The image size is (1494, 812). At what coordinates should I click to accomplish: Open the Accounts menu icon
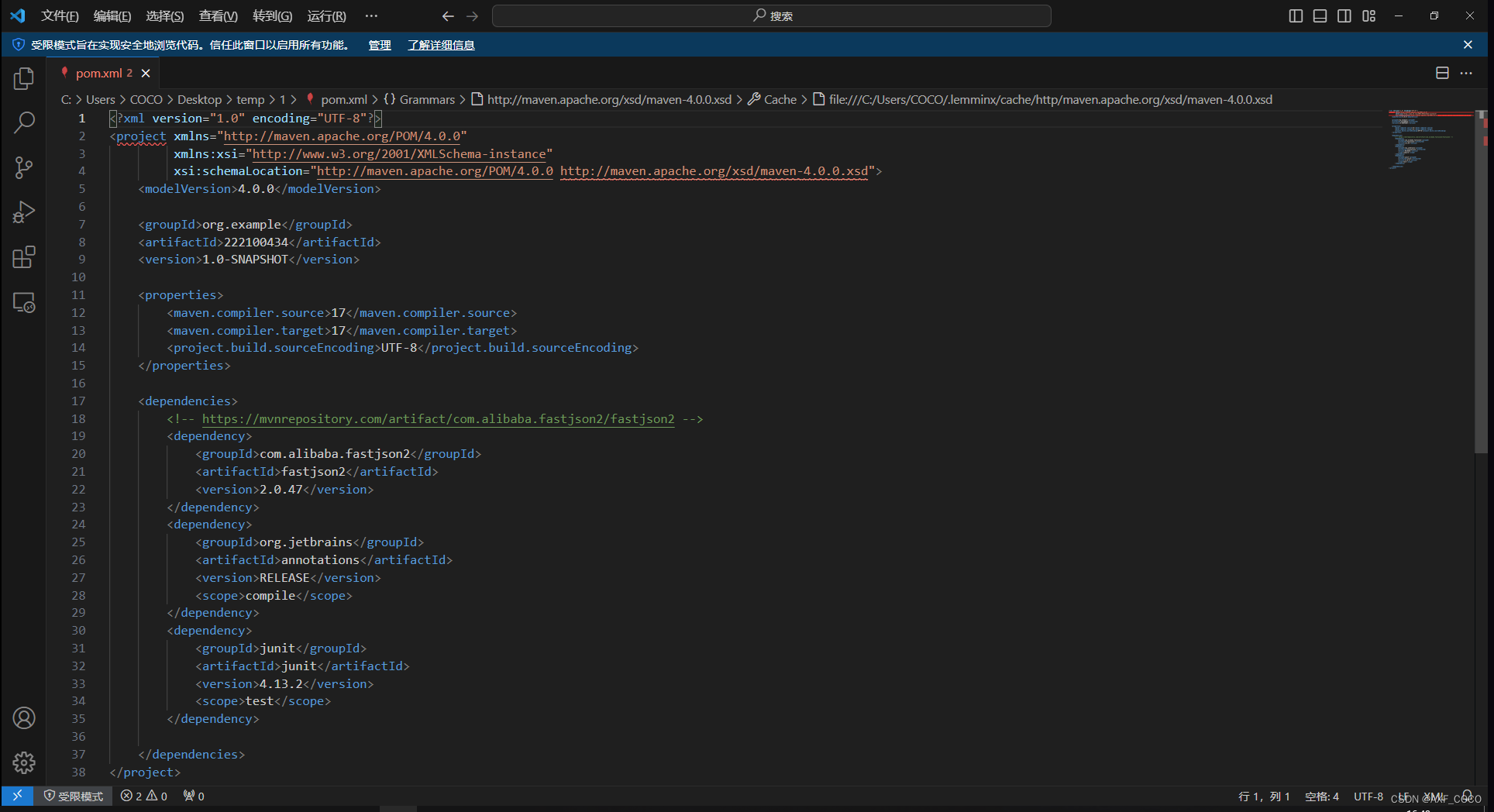tap(24, 718)
